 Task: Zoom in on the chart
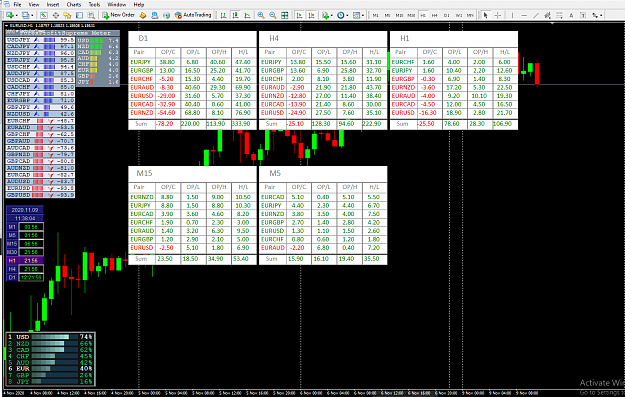tap(261, 15)
